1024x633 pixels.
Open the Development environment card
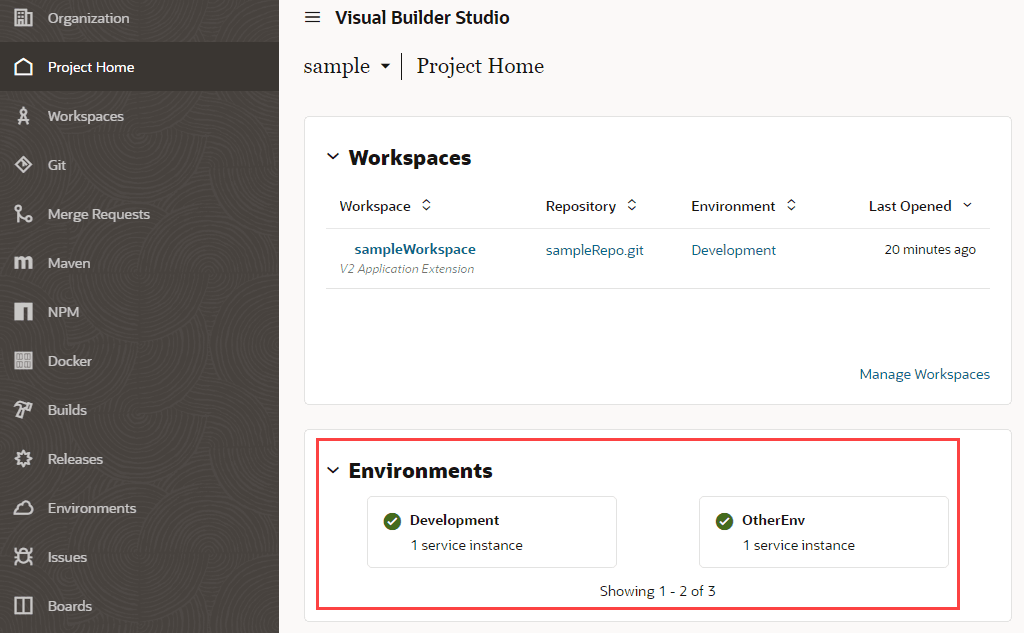click(x=492, y=532)
